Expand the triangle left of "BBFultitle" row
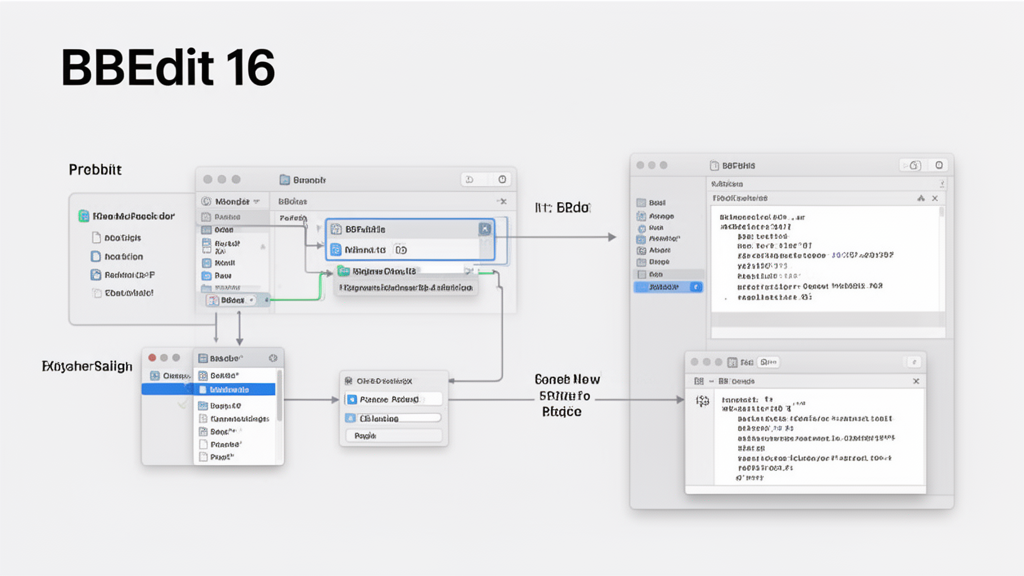Screen dimensions: 1024x576 click(319, 229)
